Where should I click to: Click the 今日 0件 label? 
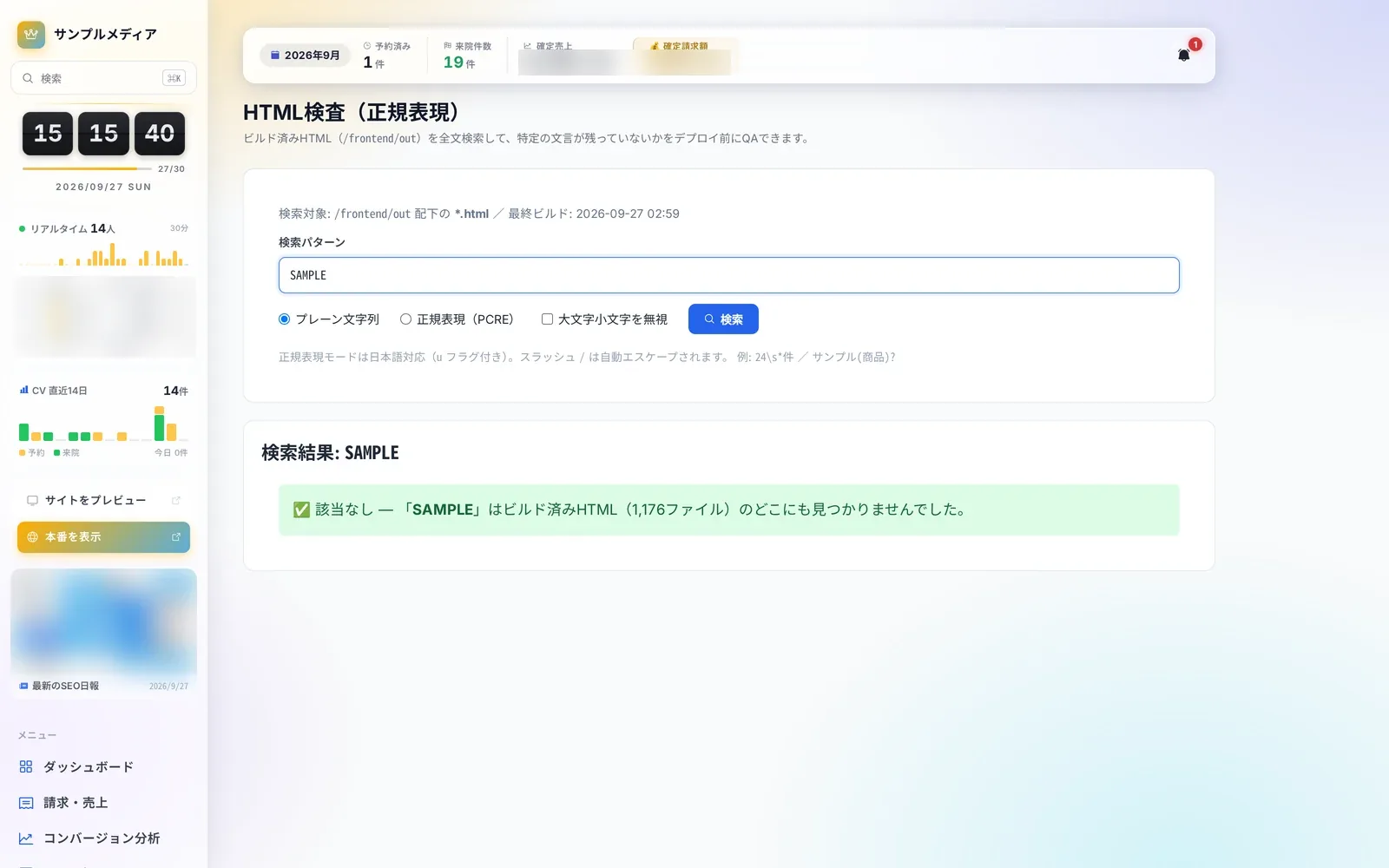point(171,452)
